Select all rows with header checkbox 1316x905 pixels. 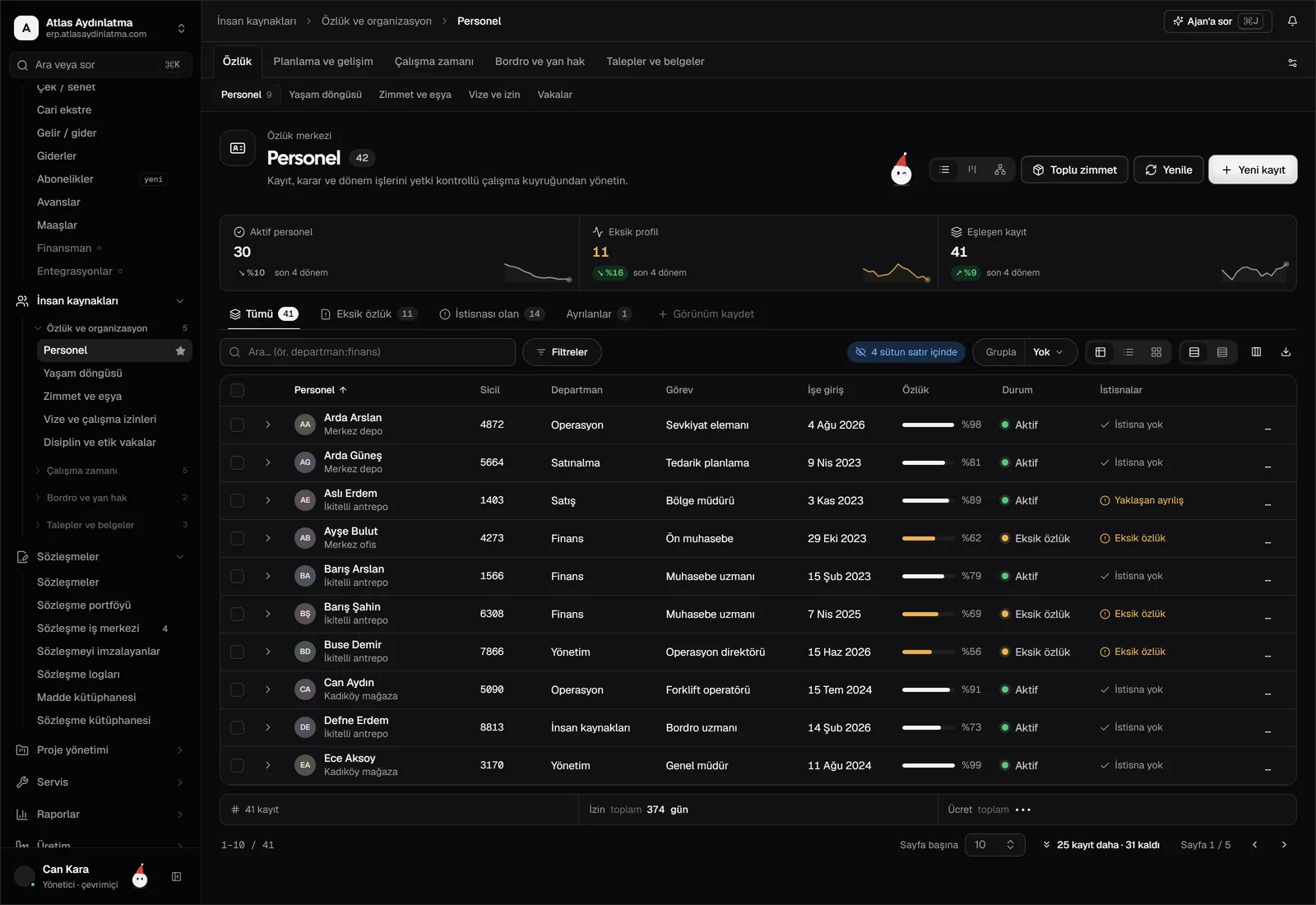(238, 390)
